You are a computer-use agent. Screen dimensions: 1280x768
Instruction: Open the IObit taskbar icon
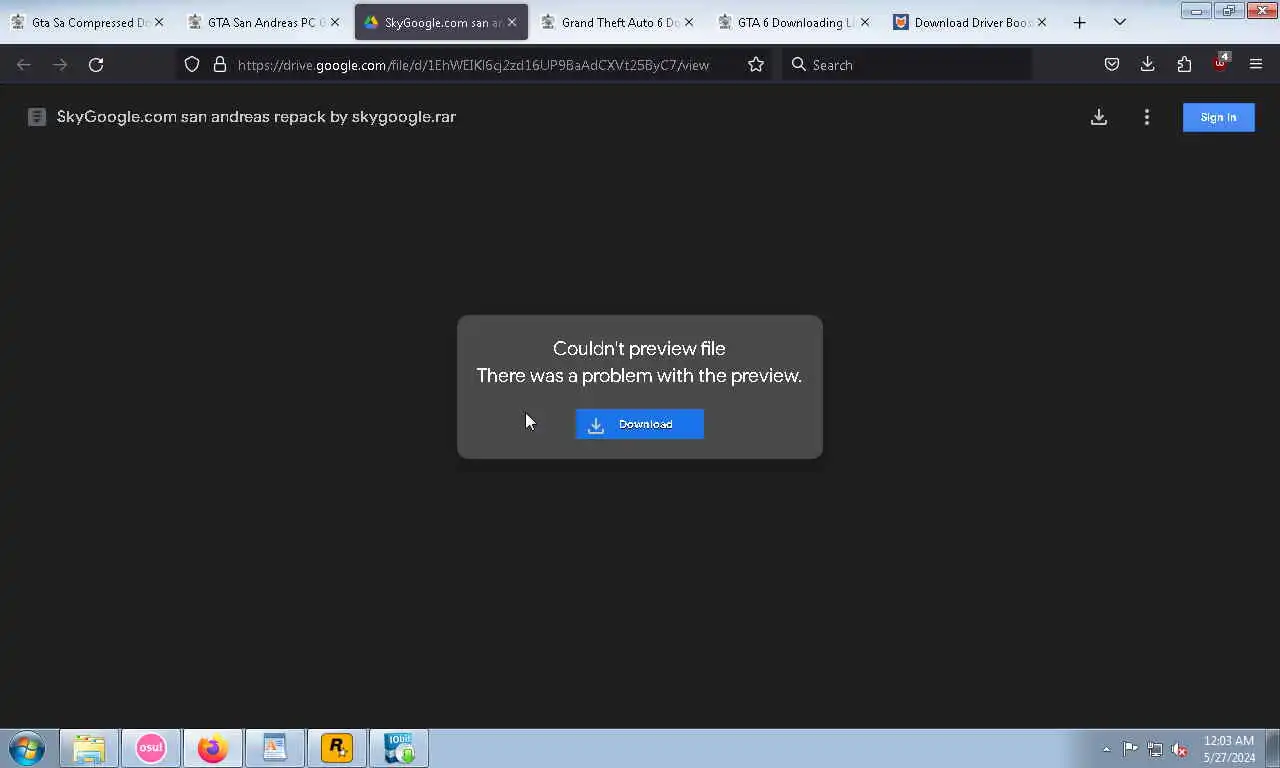pyautogui.click(x=398, y=748)
